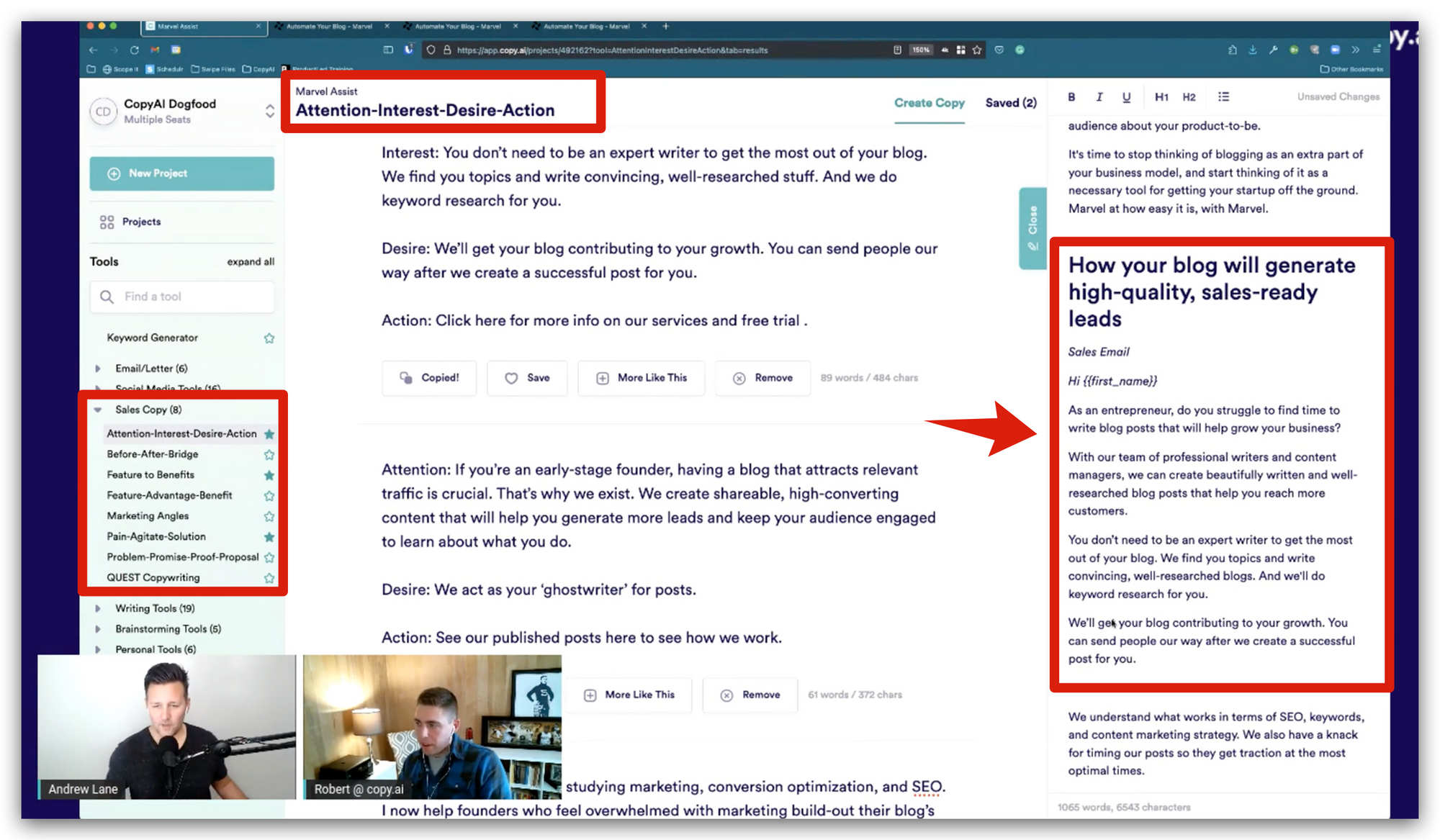Star the Problem-Promise-Proof-Proposal tool
Viewport: 1440px width, 840px height.
click(x=269, y=557)
